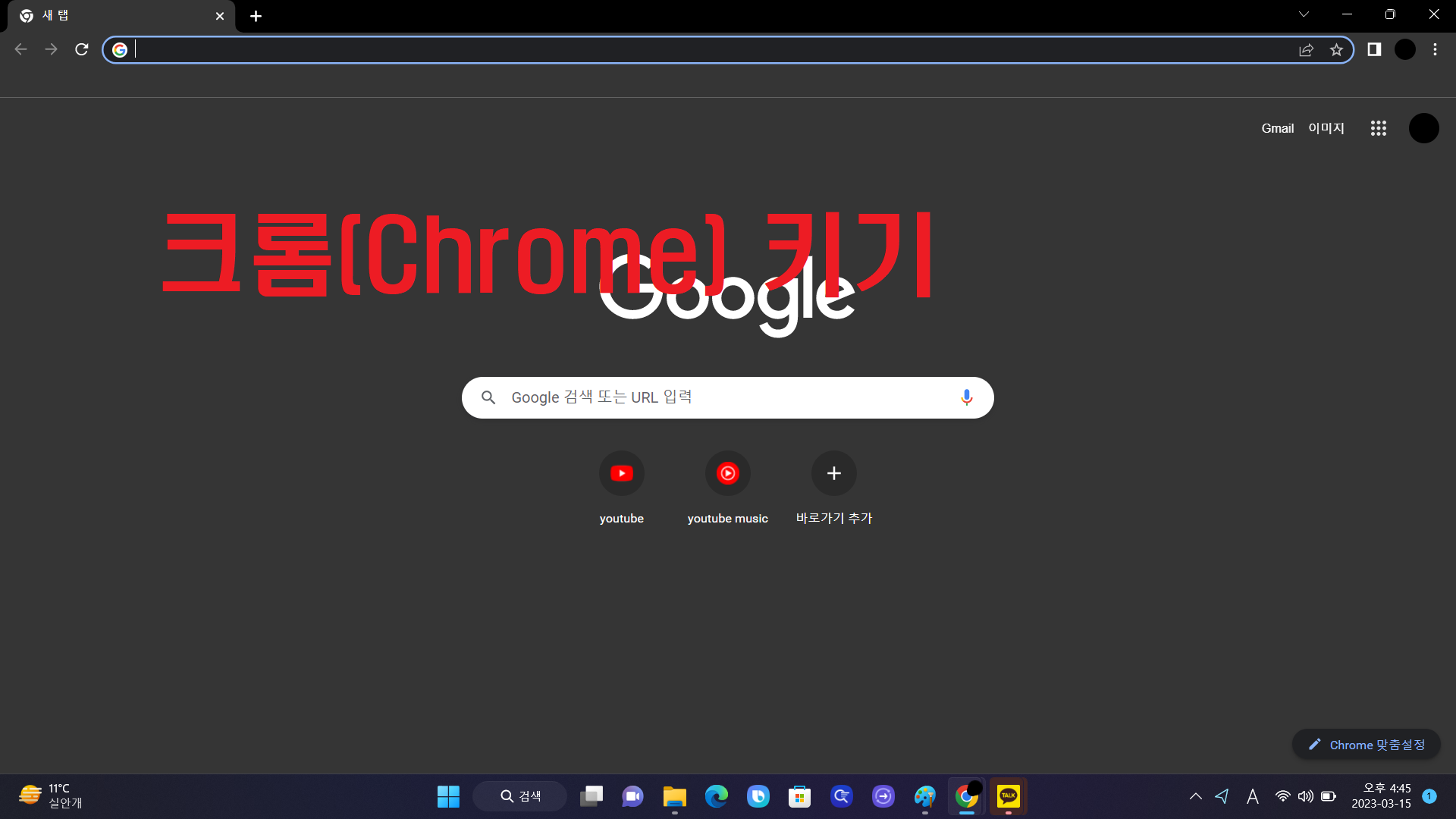Click the taskbar 검색 search box
The height and width of the screenshot is (819, 1456).
tap(520, 796)
